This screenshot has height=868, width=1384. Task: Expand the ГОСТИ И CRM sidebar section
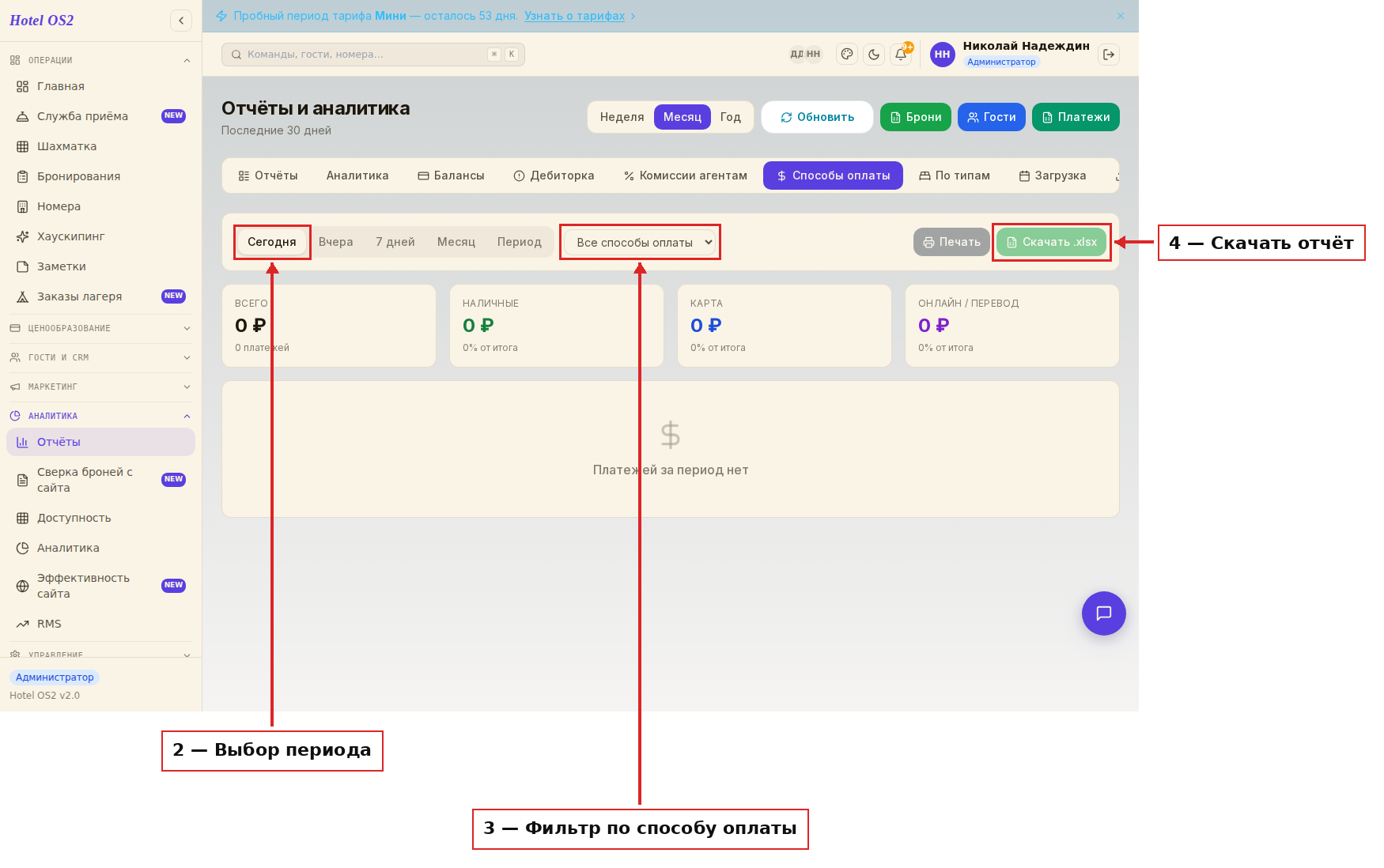point(100,357)
